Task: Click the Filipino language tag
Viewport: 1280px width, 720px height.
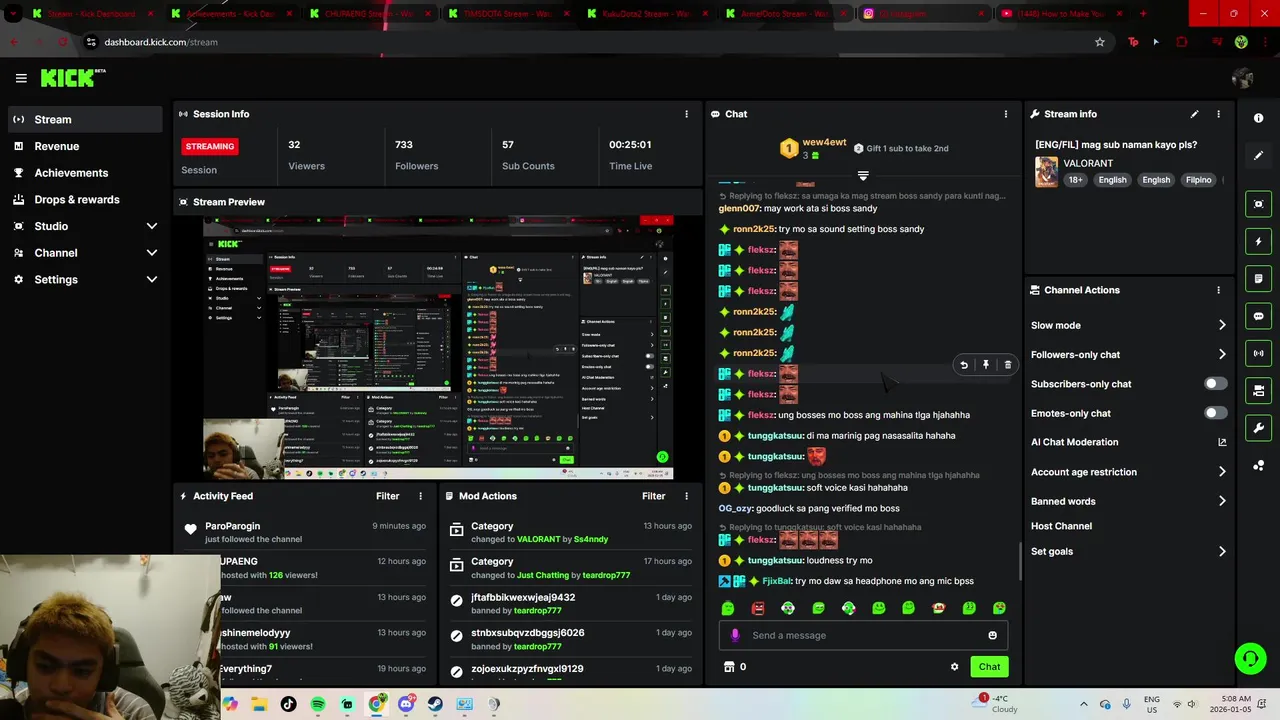Action: 1198,180
